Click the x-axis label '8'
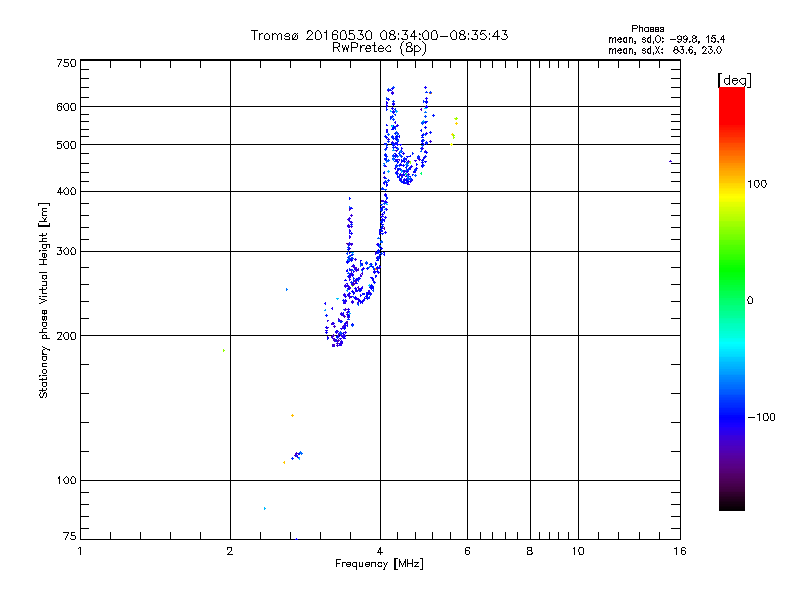 tap(530, 551)
